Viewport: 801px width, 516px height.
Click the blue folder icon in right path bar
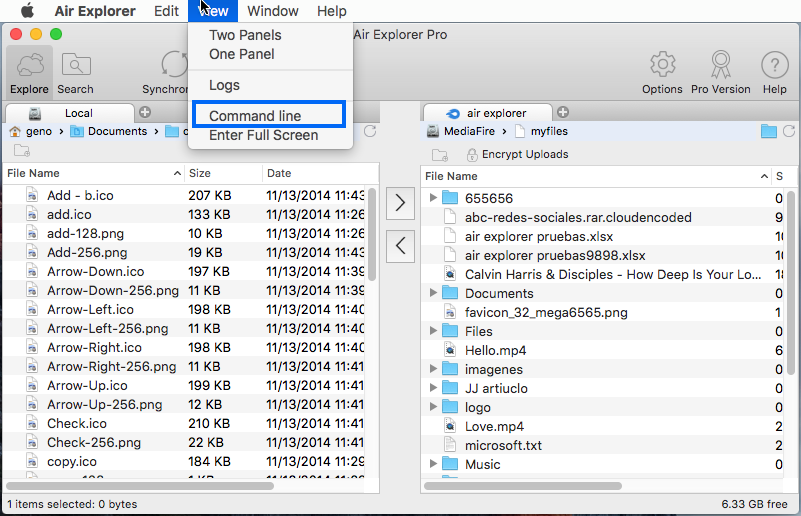768,131
